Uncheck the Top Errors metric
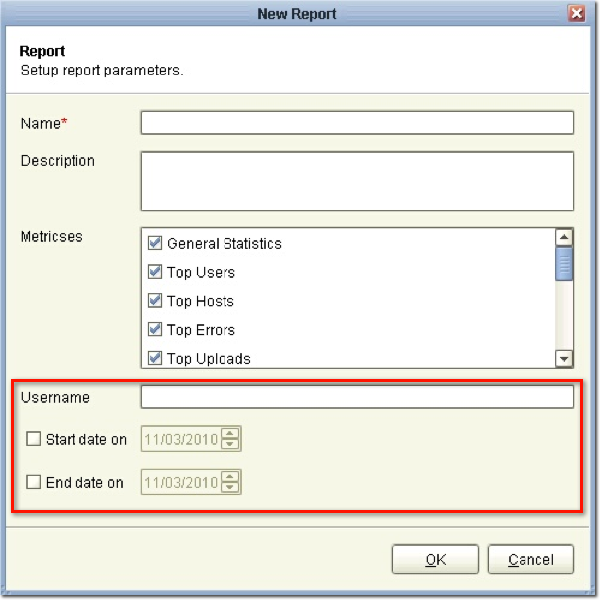 155,330
